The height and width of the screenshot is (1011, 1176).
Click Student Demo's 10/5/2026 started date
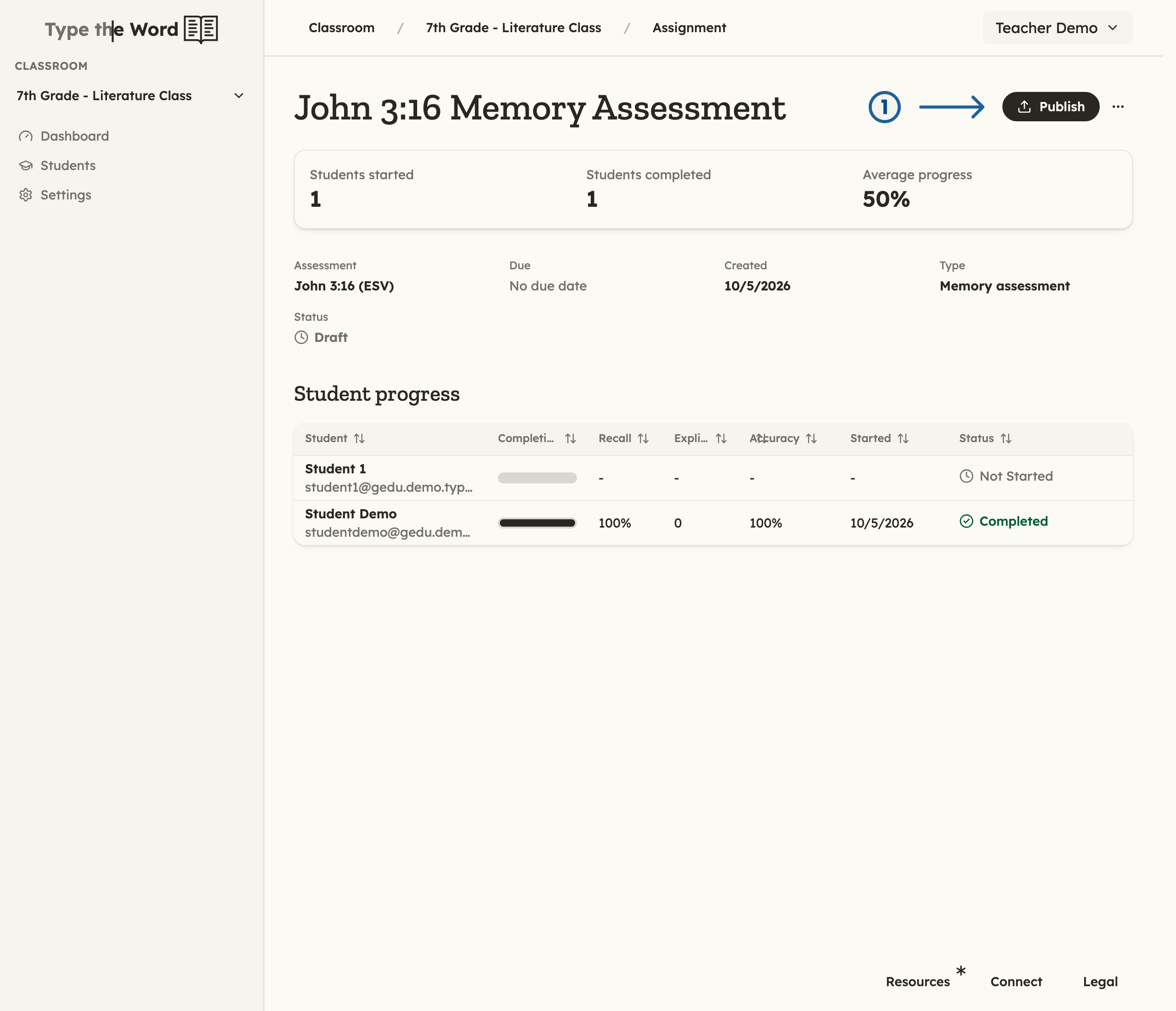point(882,523)
